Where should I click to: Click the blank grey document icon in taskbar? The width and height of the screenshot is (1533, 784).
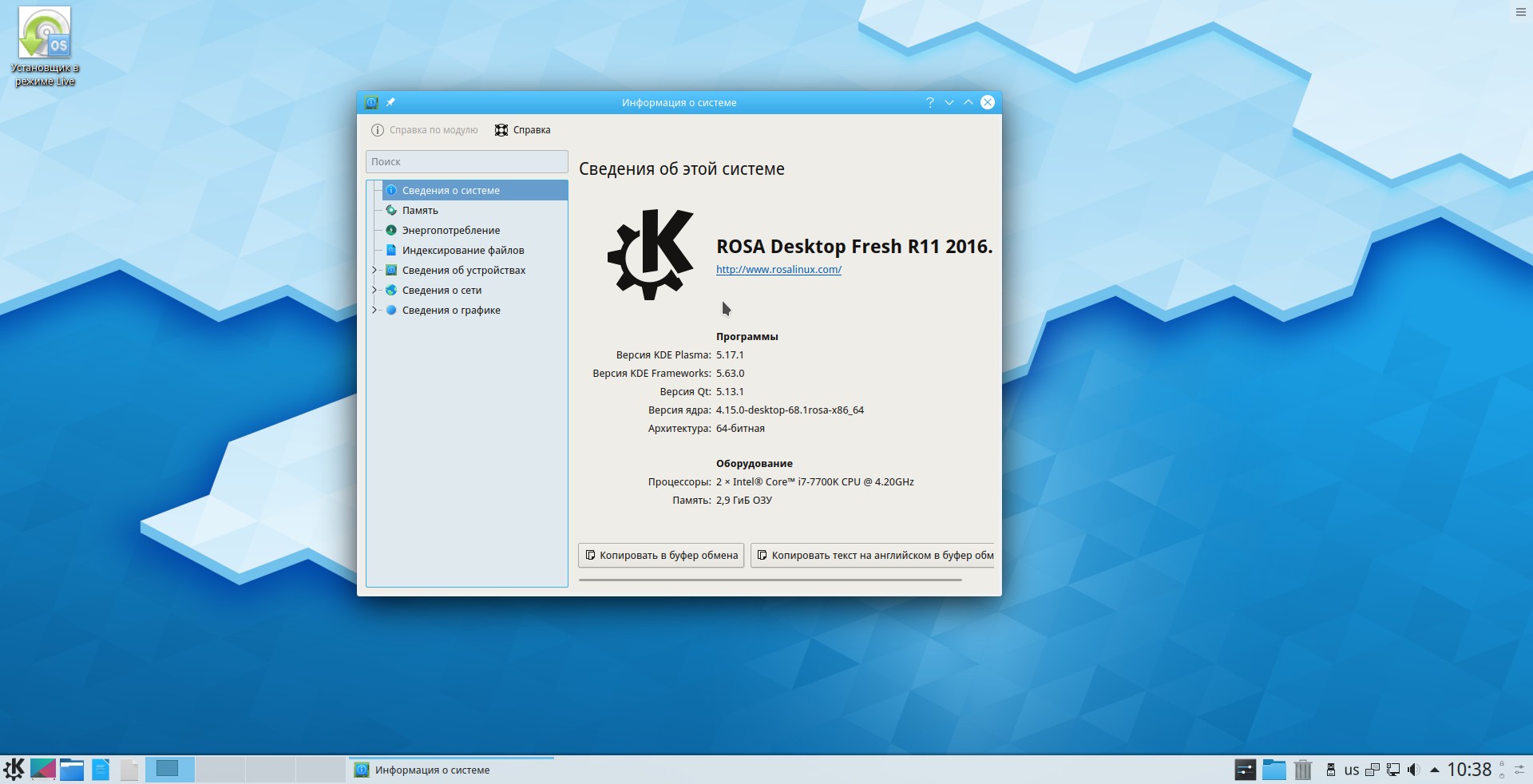[x=129, y=770]
